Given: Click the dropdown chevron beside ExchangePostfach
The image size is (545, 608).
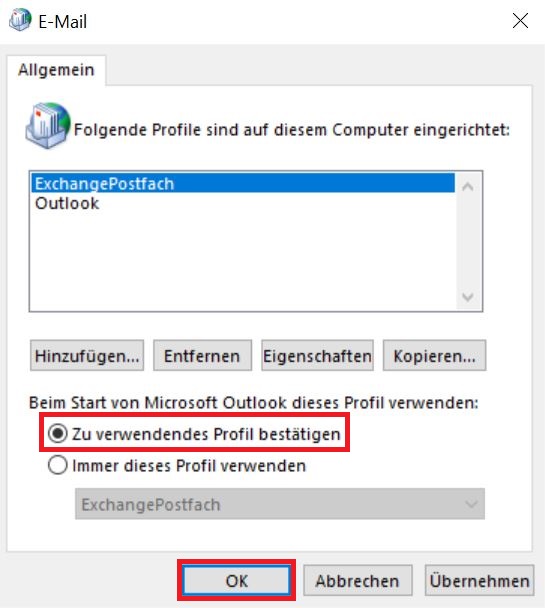Looking at the screenshot, I should (x=471, y=504).
